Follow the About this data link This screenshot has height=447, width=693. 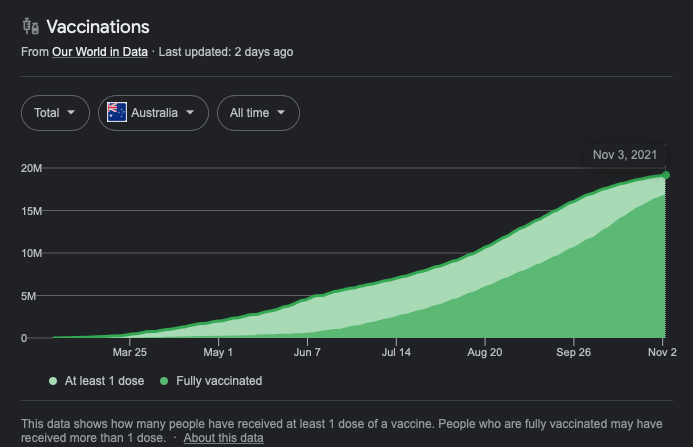[223, 438]
